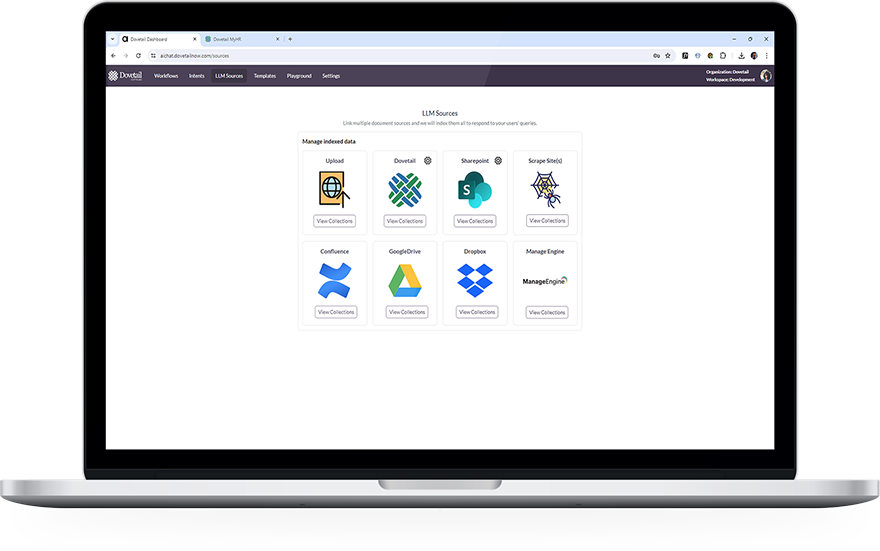
Task: Open the Workflows menu item
Action: (166, 76)
